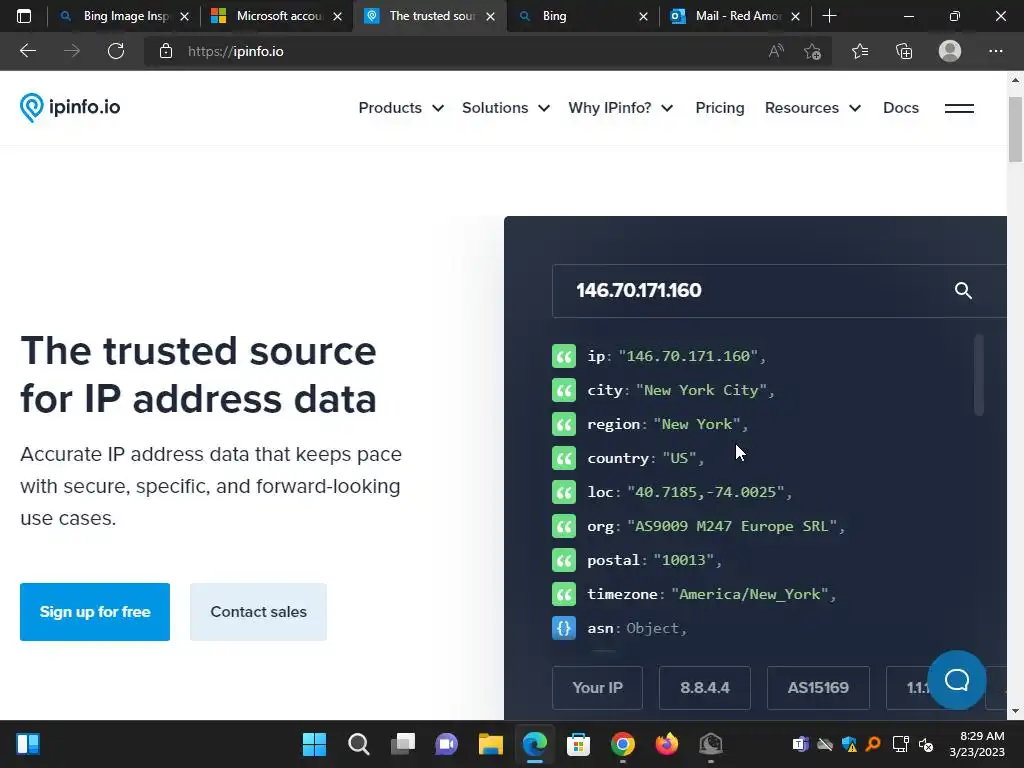Click the browser address bar URL

point(236,51)
